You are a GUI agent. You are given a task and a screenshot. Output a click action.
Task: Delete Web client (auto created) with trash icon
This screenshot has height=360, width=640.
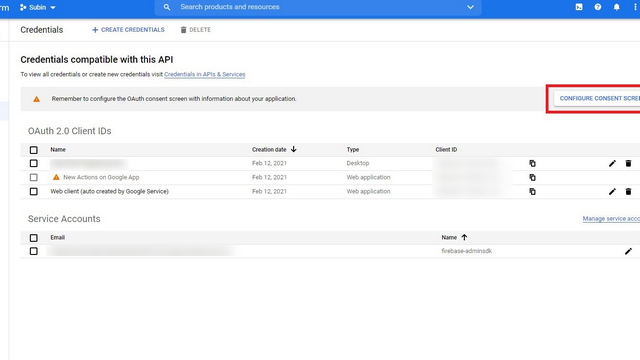pyautogui.click(x=628, y=191)
